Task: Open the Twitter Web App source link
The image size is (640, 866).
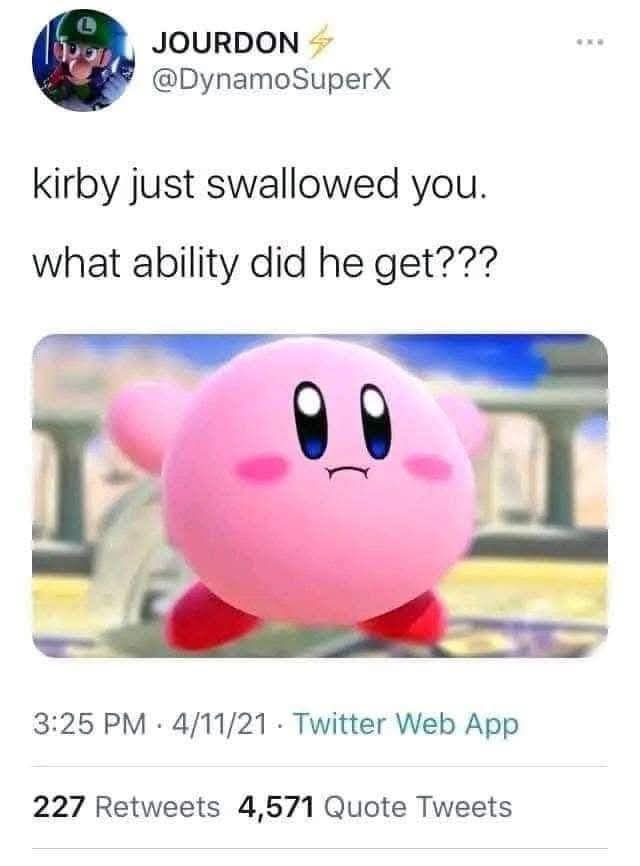Action: (x=406, y=724)
